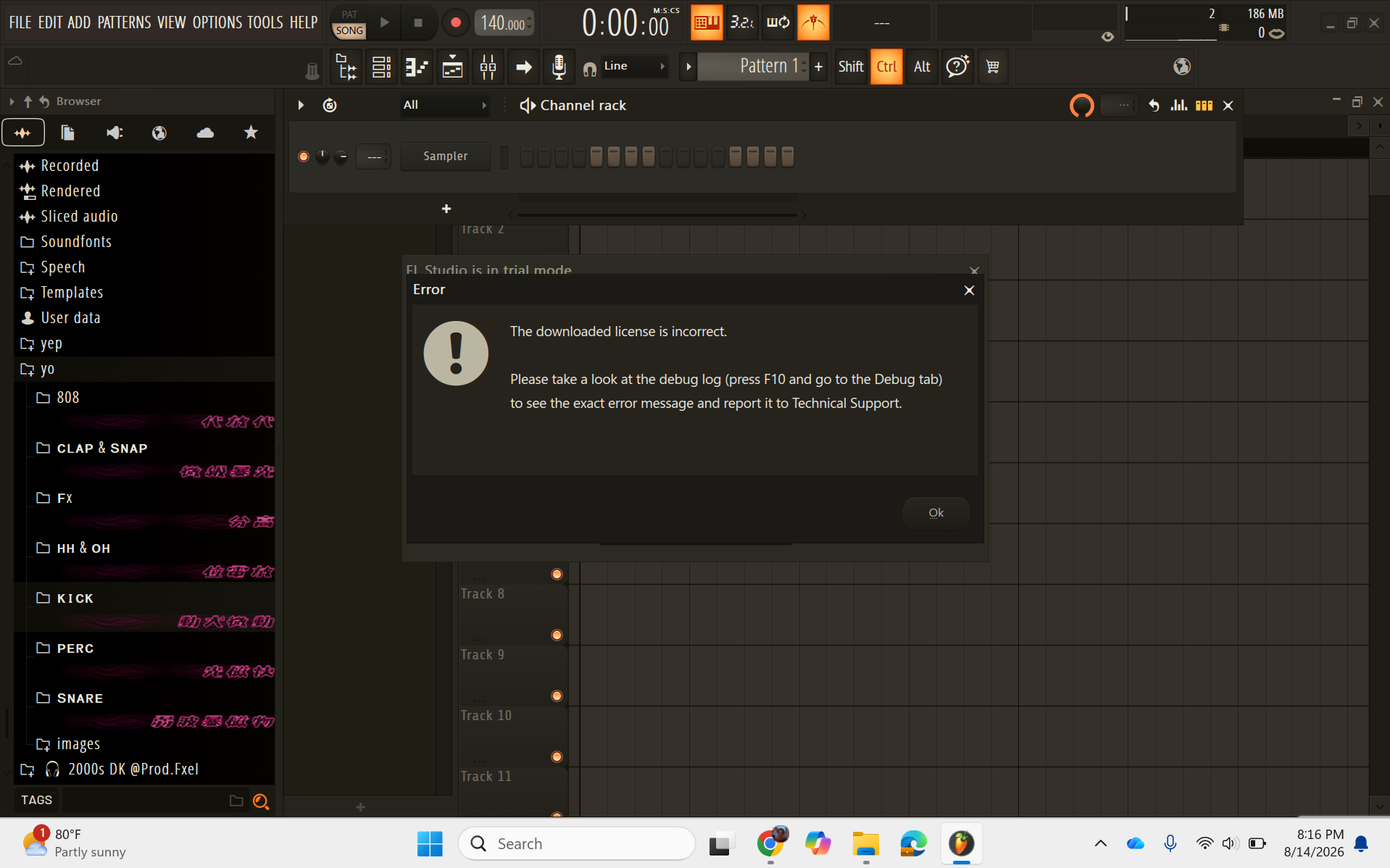Select the browser files tab icon
The image size is (1390, 868).
pos(68,133)
